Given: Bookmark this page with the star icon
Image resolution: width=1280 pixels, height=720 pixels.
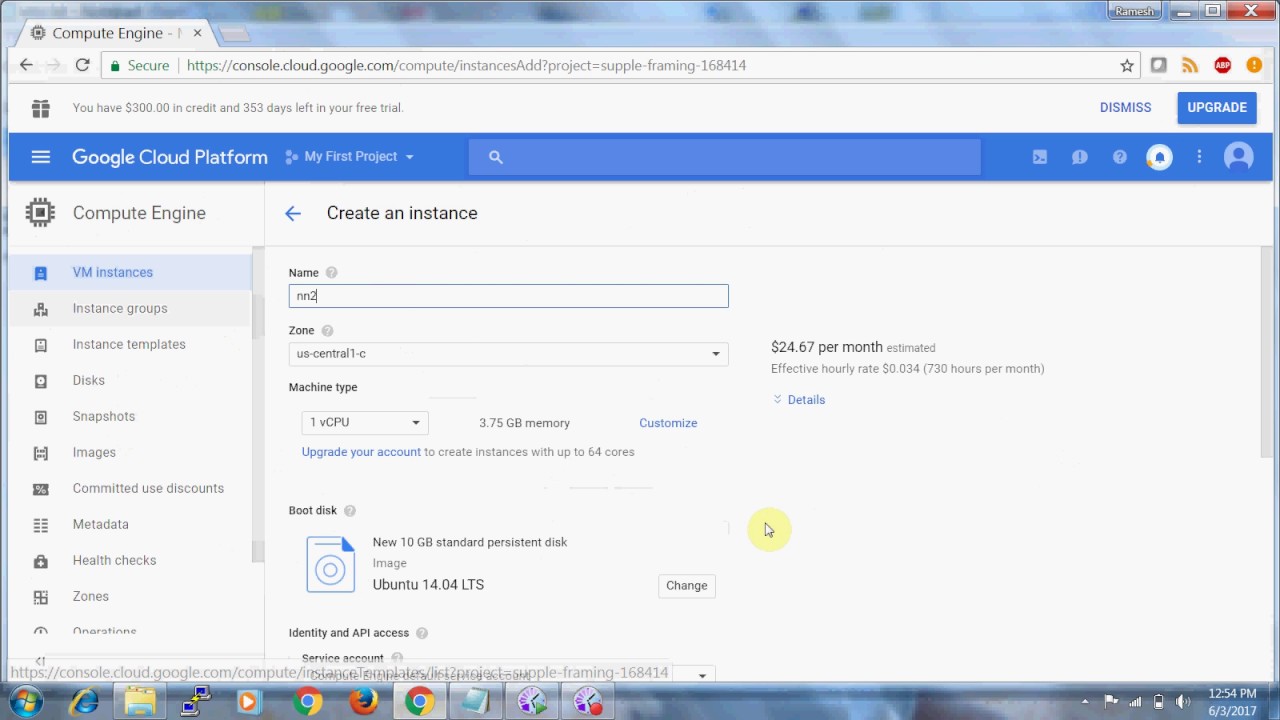Looking at the screenshot, I should [x=1127, y=65].
